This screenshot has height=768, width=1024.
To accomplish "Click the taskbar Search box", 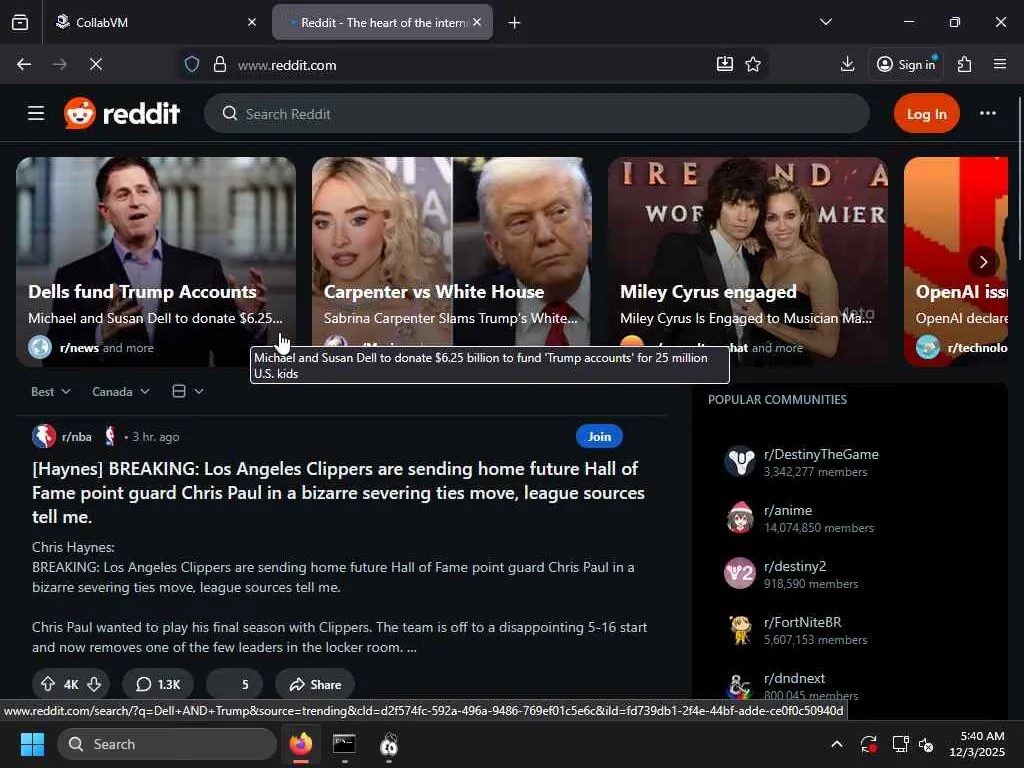I will coord(167,744).
